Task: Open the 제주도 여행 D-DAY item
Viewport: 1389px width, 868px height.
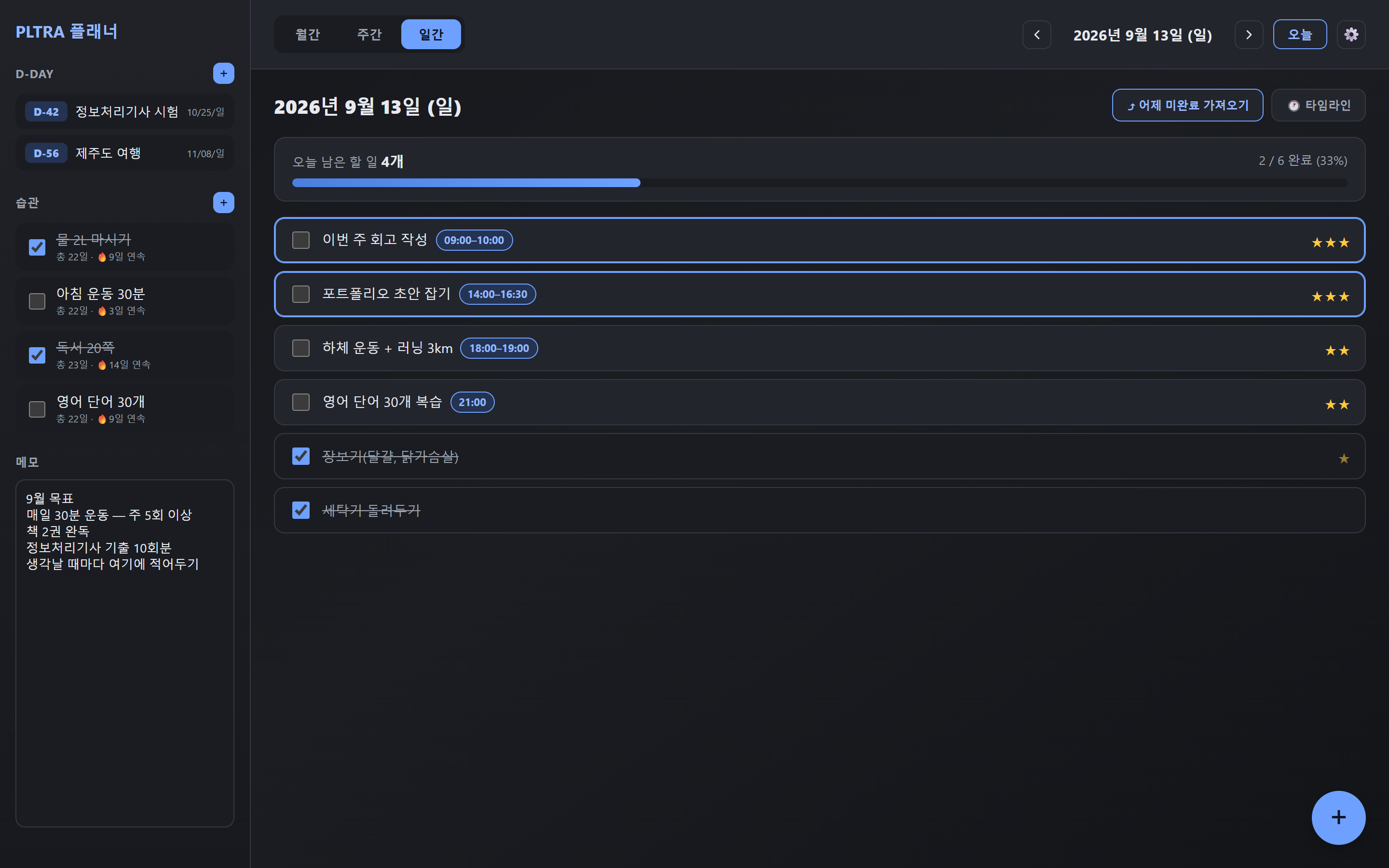Action: [124, 153]
